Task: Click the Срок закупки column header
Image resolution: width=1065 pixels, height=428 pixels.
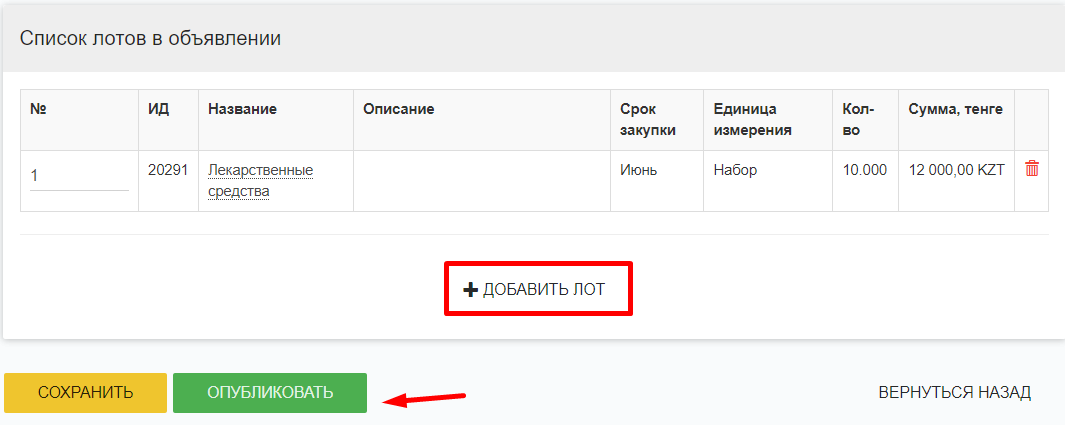Action: pos(647,120)
